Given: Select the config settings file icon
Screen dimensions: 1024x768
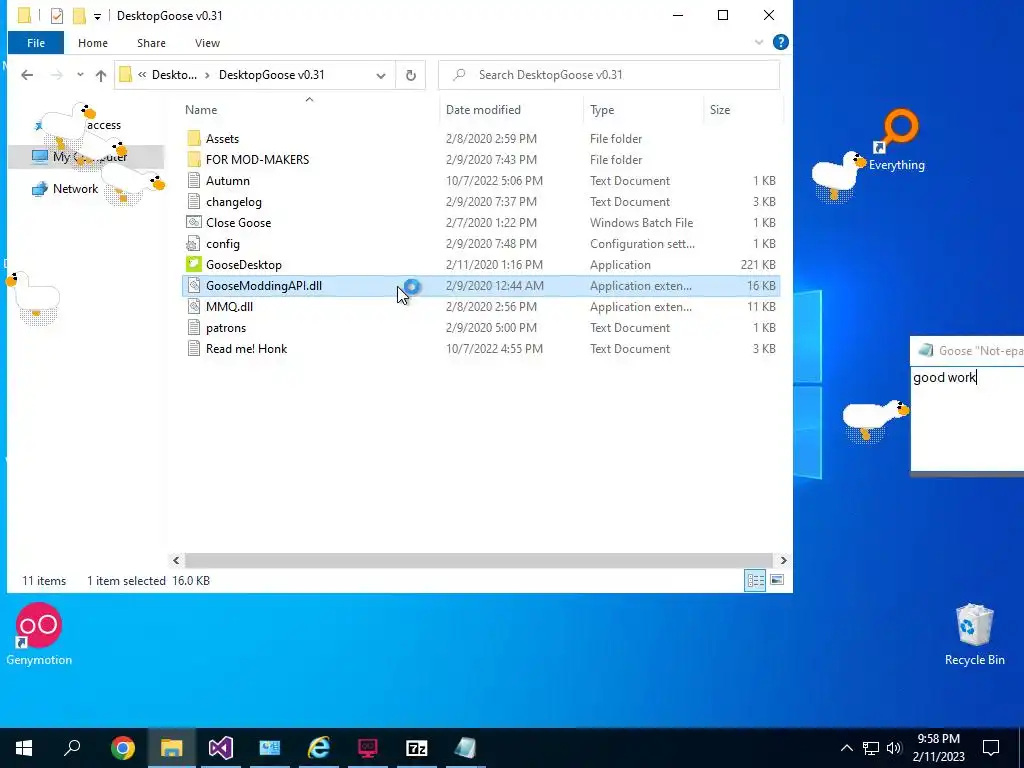Looking at the screenshot, I should (x=194, y=244).
